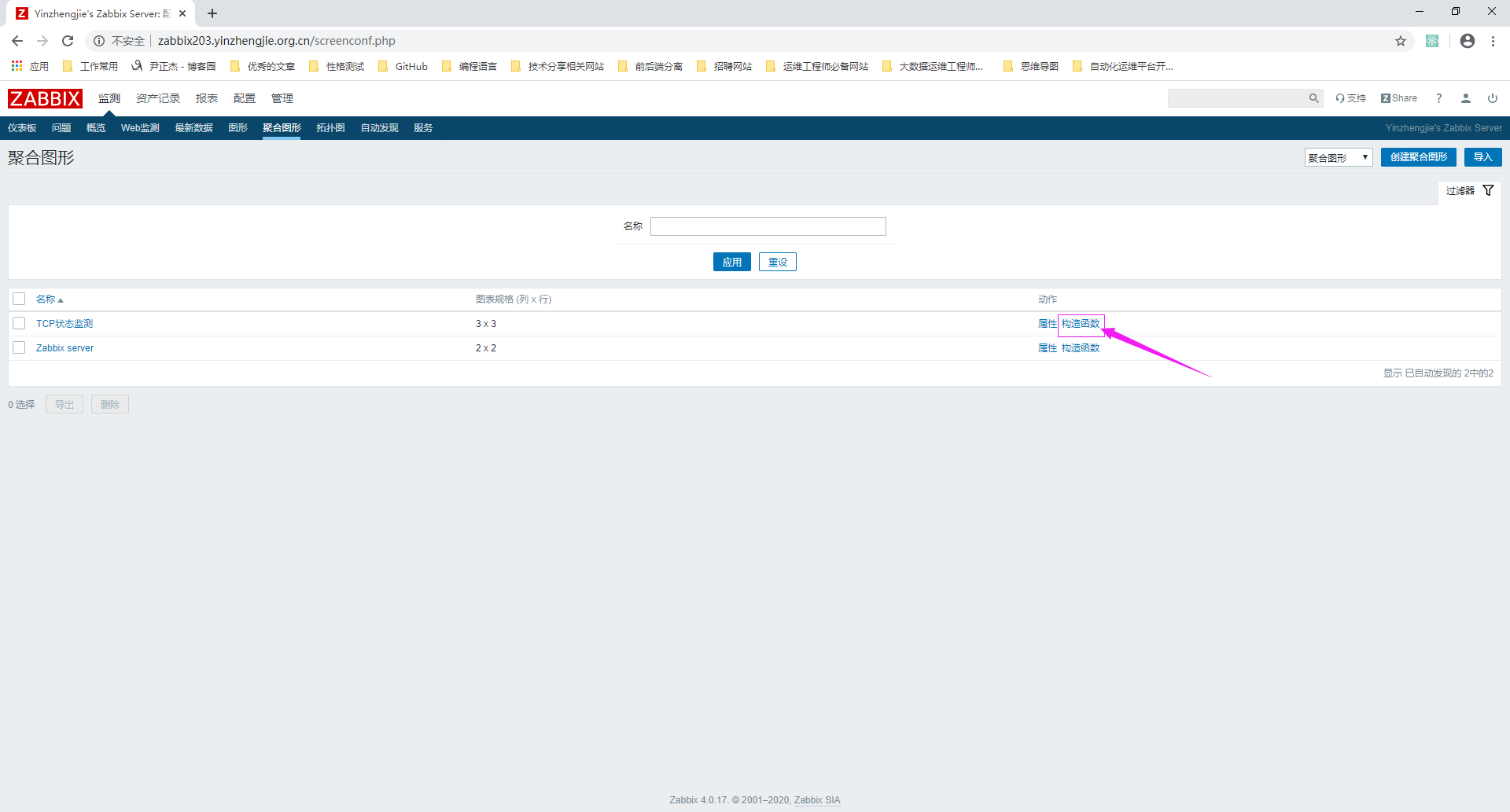Screen dimensions: 1510x812
Task: Open the user profile icon in Zabbix header
Action: click(1466, 98)
